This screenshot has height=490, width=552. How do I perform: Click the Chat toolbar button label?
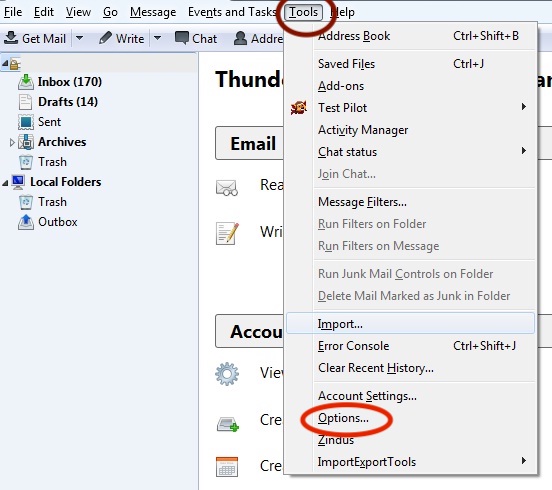point(205,38)
